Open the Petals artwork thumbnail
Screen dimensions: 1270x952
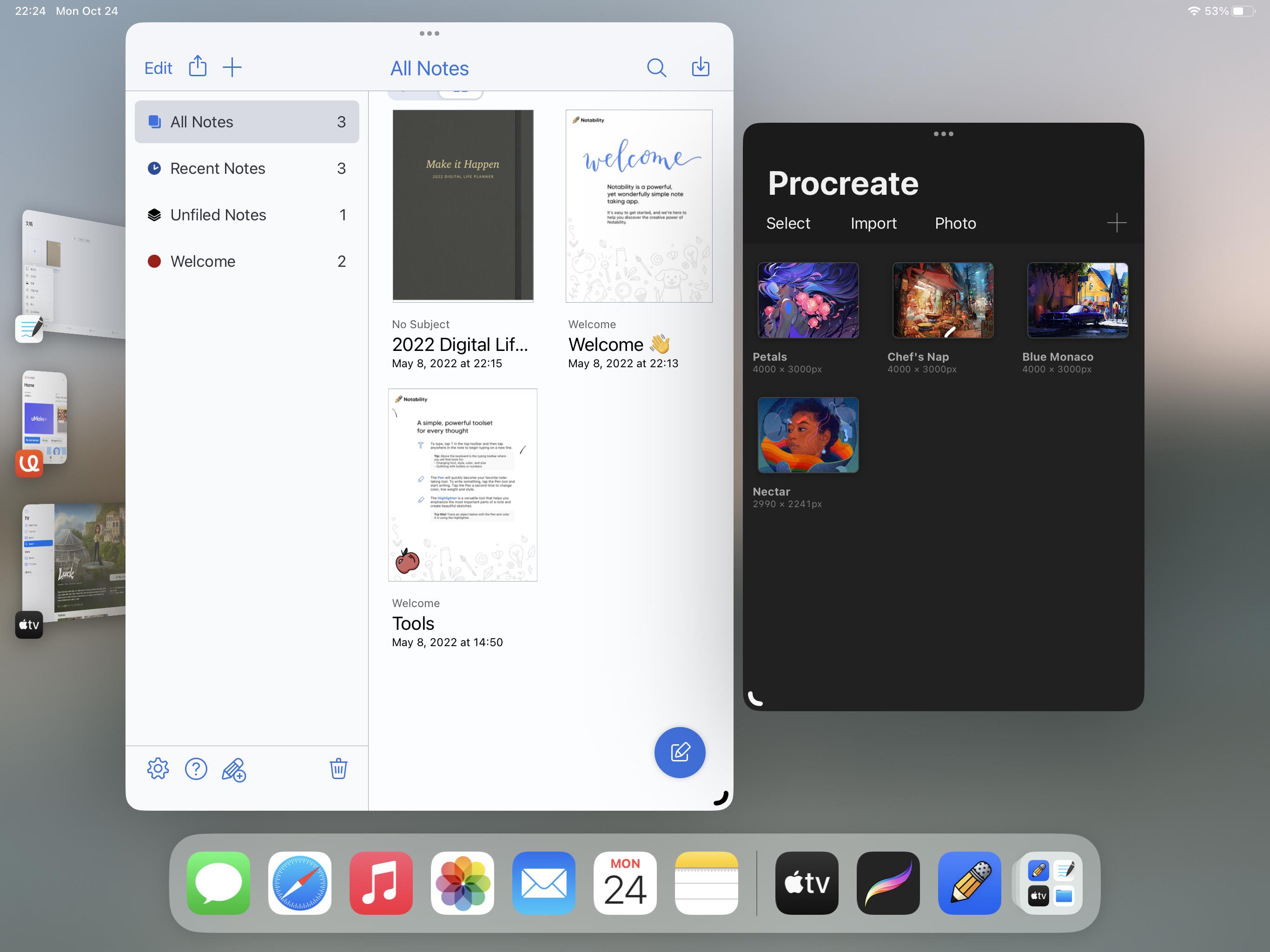coord(808,300)
